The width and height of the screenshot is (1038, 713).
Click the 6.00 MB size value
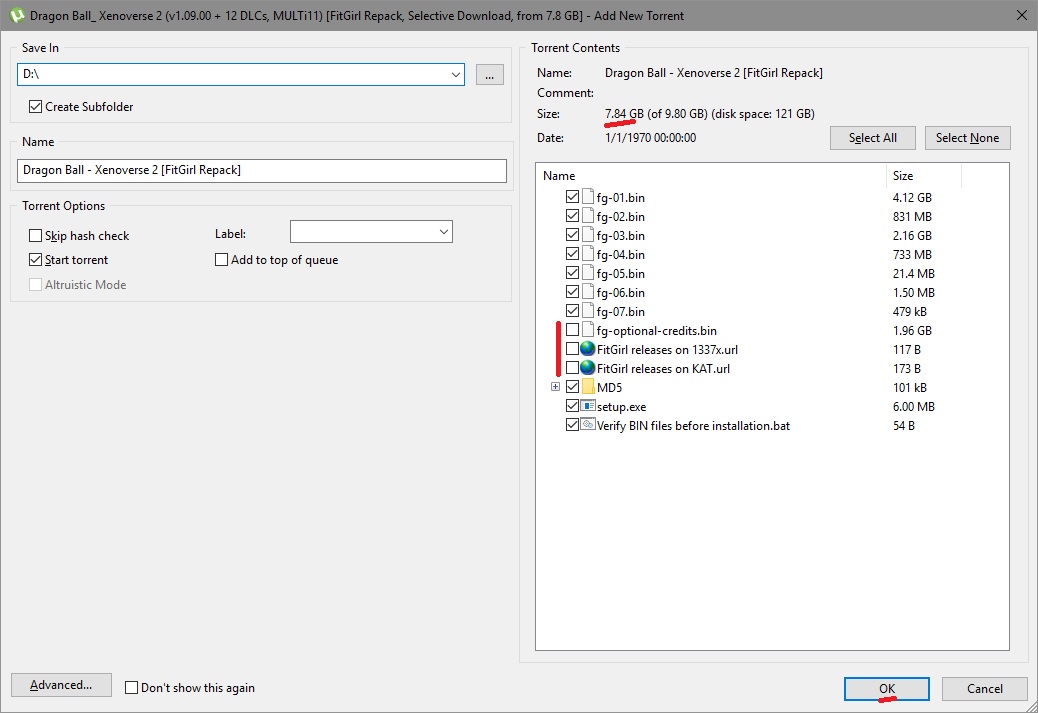(914, 406)
